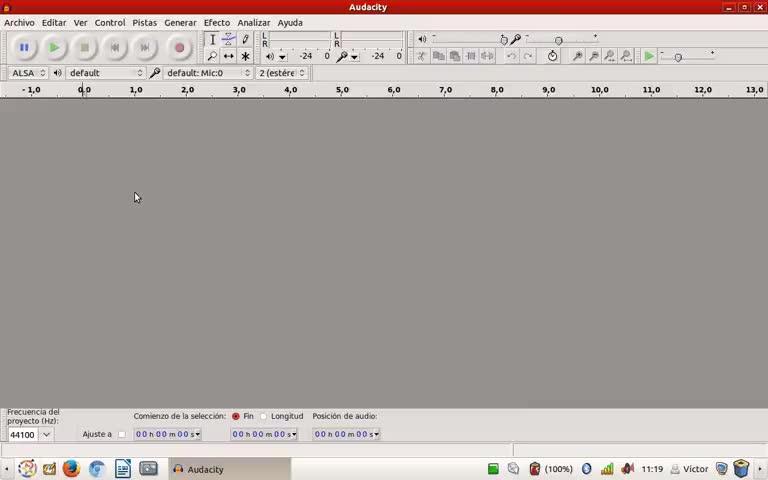Click the Cut scissors icon
This screenshot has width=768, height=480.
pyautogui.click(x=421, y=56)
